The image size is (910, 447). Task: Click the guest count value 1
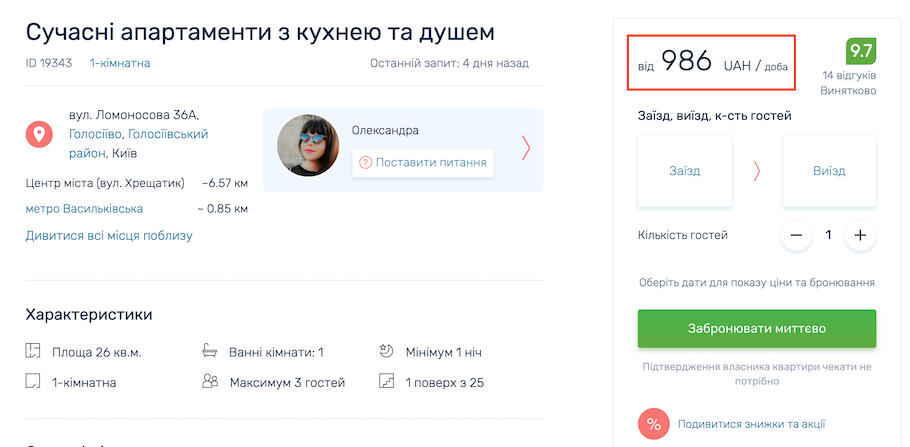click(829, 235)
